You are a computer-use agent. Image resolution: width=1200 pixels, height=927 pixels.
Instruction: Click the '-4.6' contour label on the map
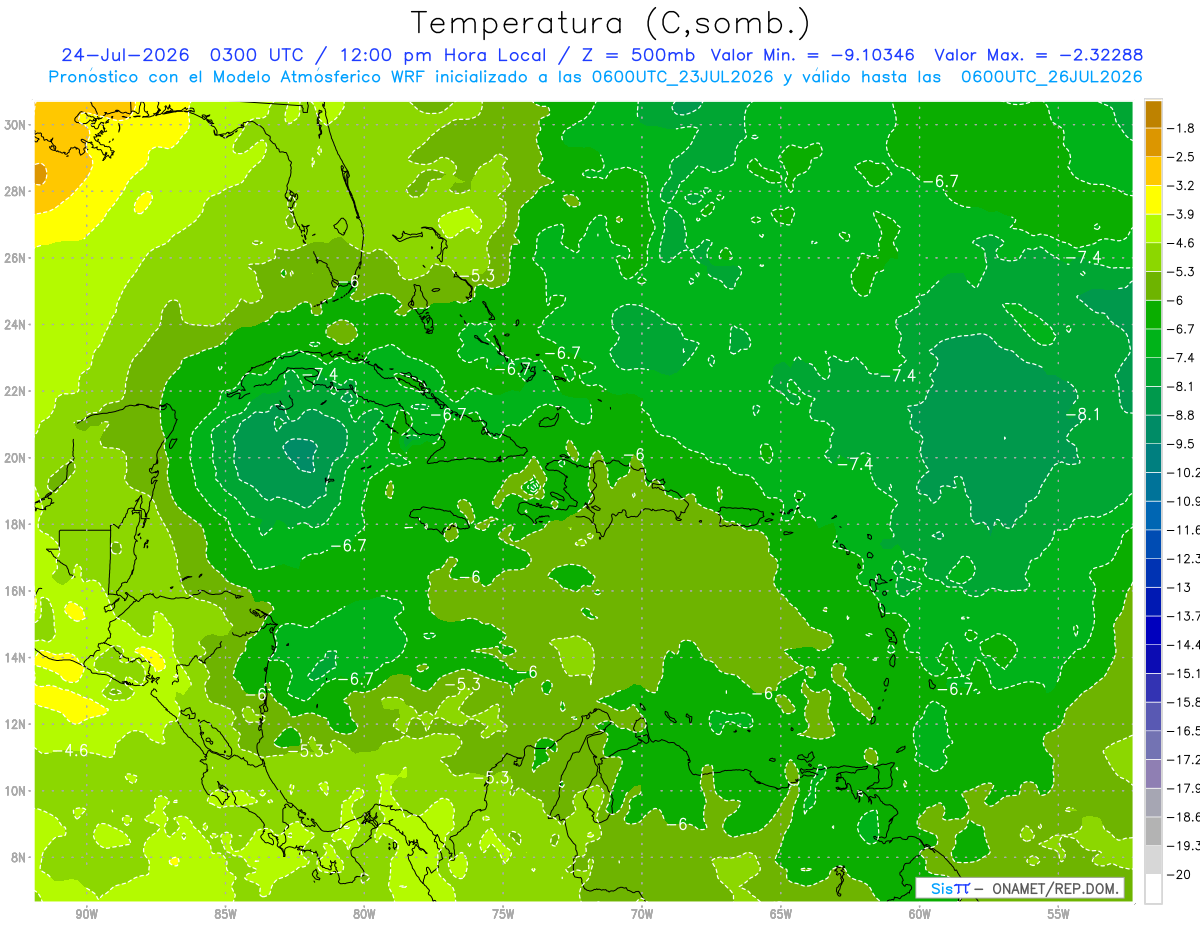tap(71, 750)
